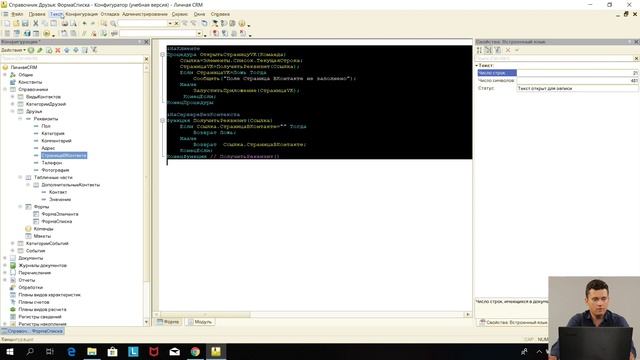Image resolution: width=640 pixels, height=360 pixels.
Task: Click the toolbar search input field
Action: (142, 24)
